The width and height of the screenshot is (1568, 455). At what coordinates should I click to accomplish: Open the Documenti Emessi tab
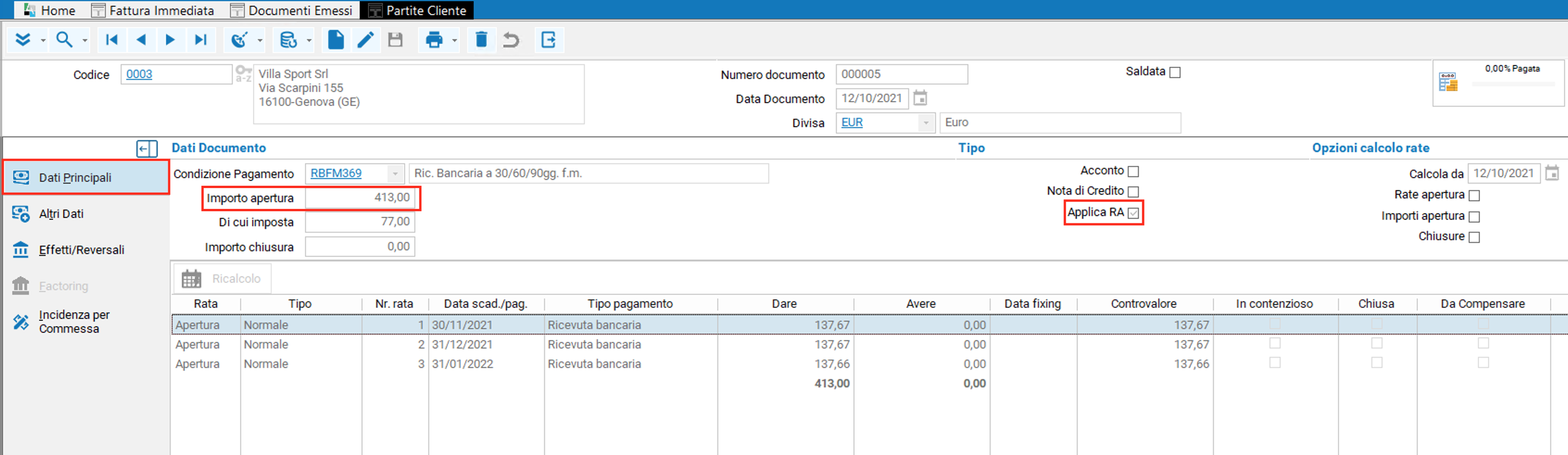[x=291, y=10]
